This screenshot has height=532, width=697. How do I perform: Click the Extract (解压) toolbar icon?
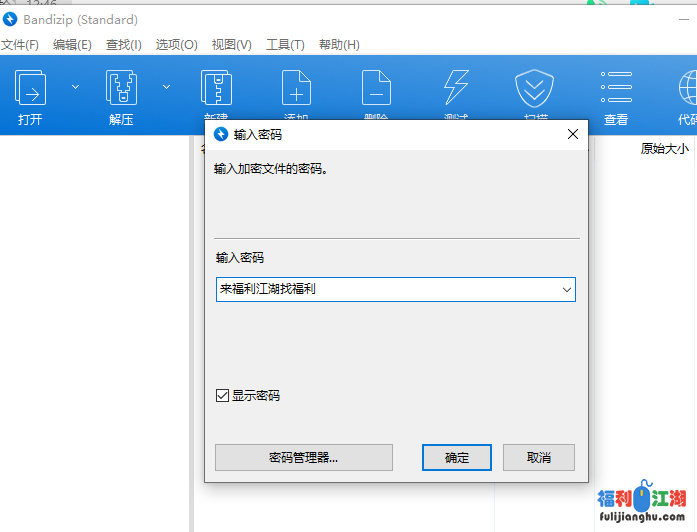point(121,90)
